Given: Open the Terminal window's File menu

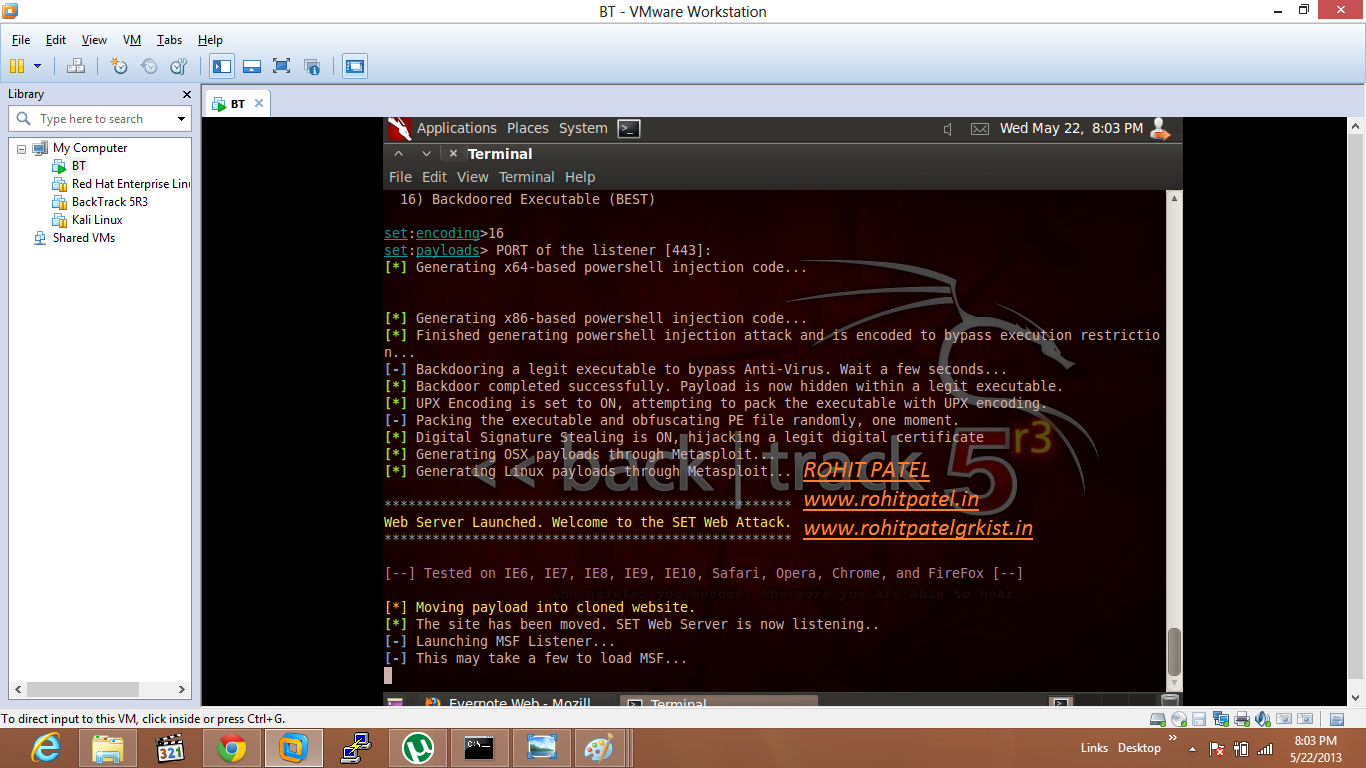Looking at the screenshot, I should pos(400,177).
